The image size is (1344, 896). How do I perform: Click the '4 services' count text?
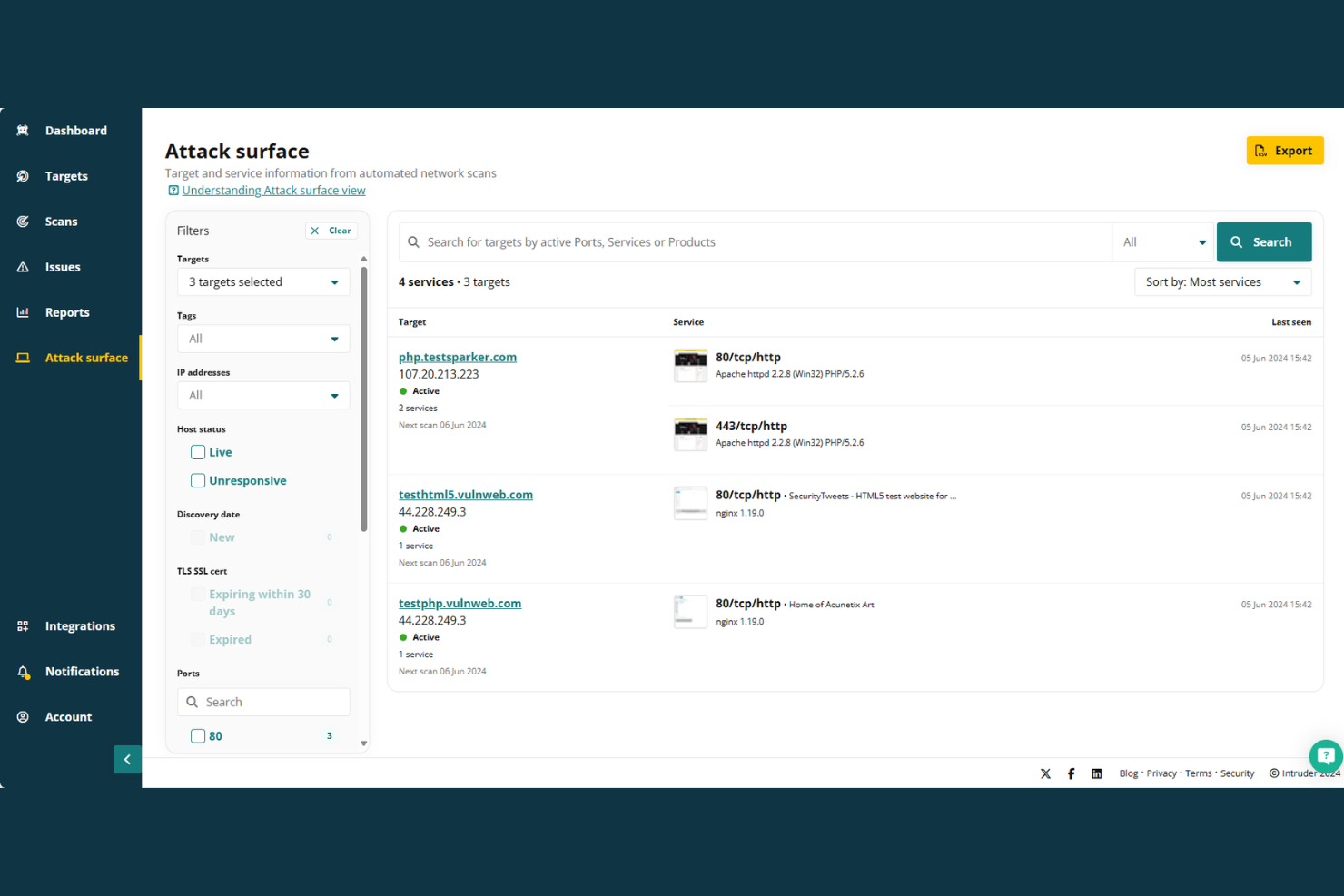point(426,282)
